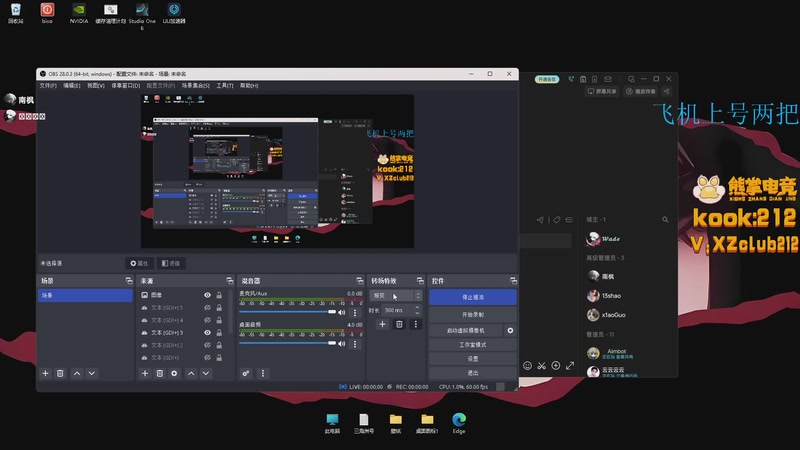Toggle lock on 图像 source

tap(219, 295)
